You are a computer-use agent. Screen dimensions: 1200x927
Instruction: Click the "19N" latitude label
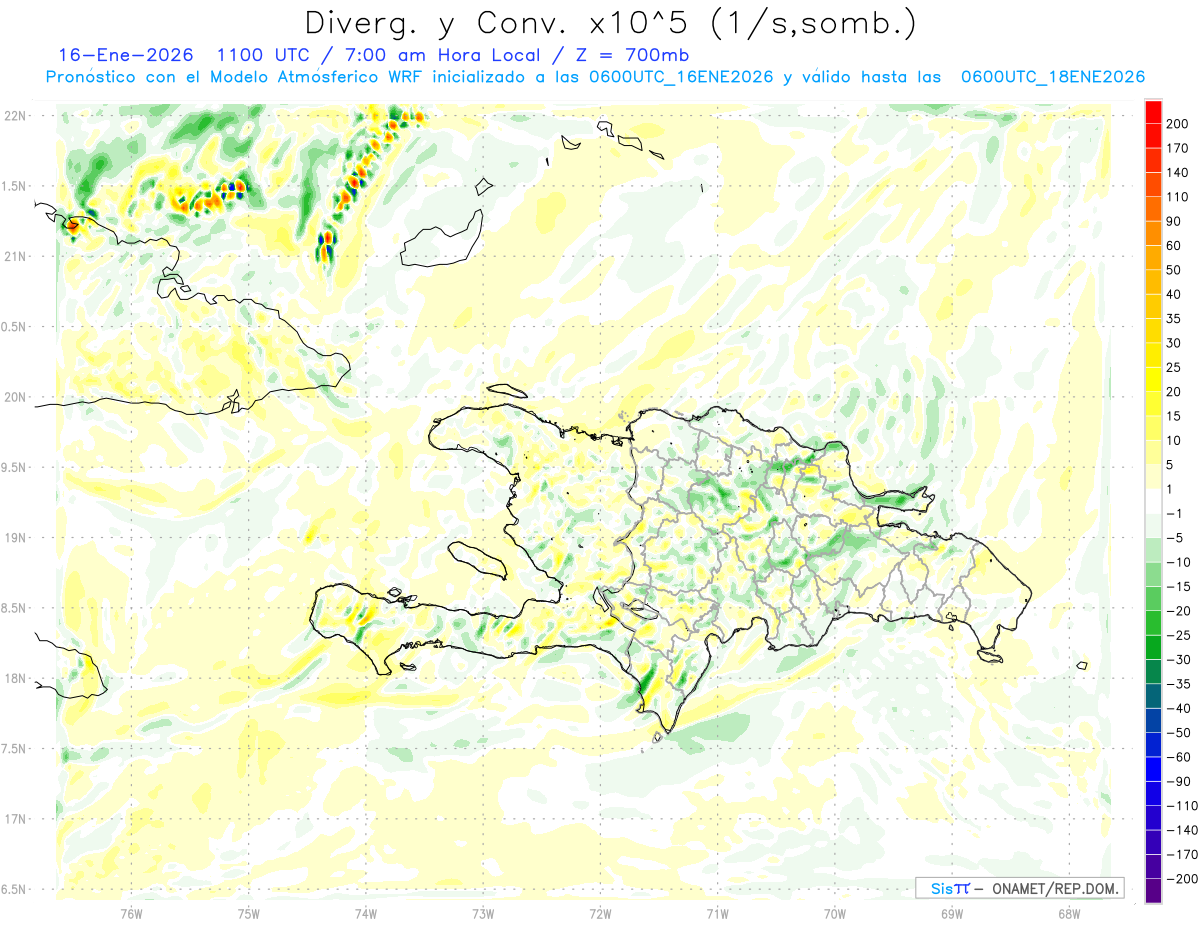15,538
